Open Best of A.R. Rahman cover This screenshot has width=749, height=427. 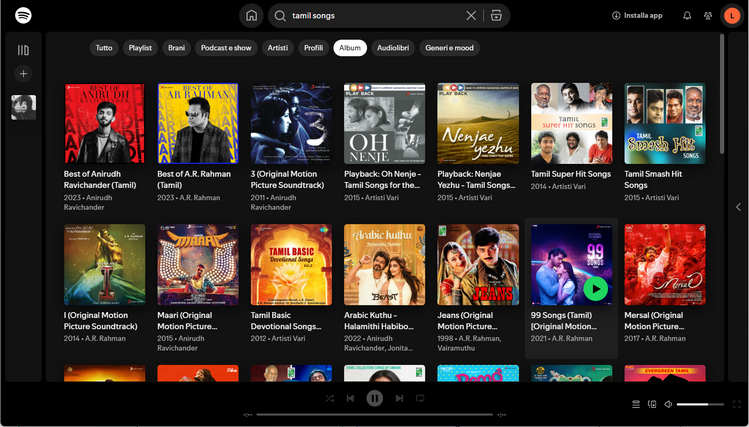[x=198, y=124]
